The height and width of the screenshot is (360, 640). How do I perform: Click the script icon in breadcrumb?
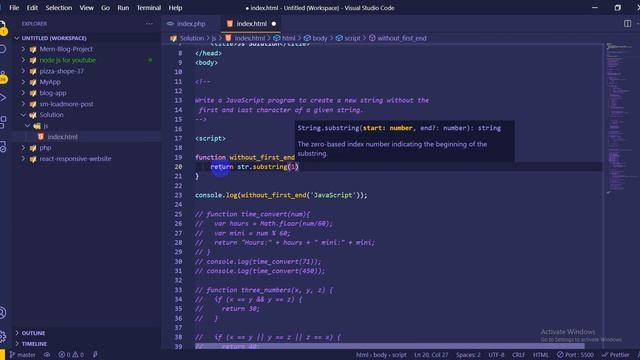(339, 38)
